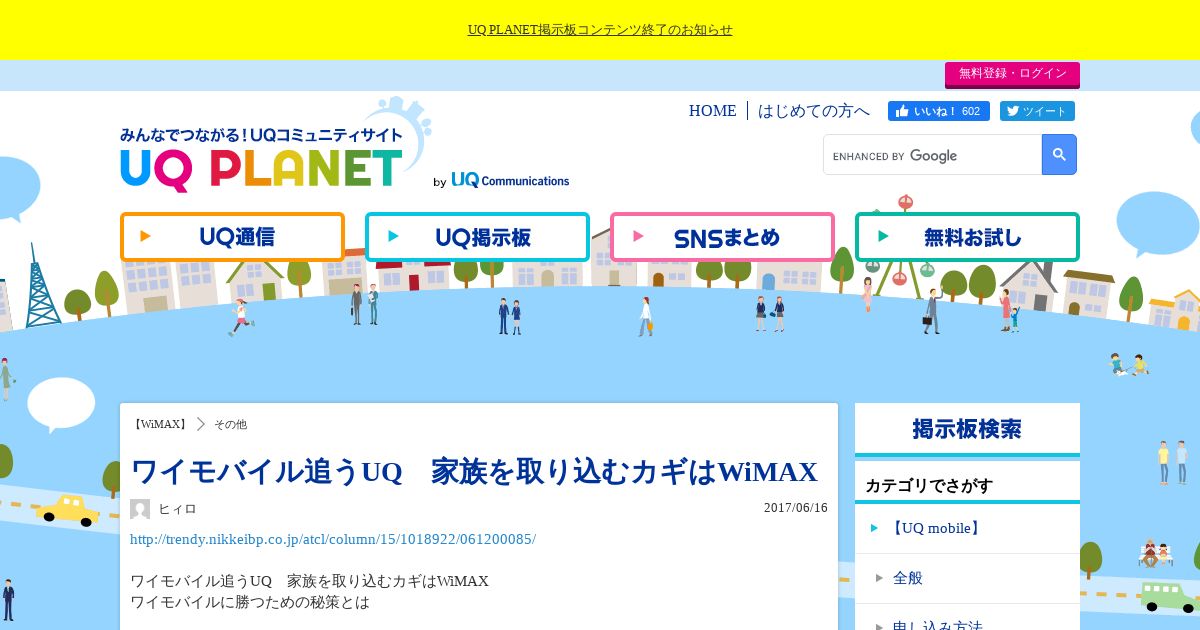Viewport: 1200px width, 630px height.
Task: Open the trendy.nikkeibp.co.jp article URL
Action: click(x=333, y=539)
